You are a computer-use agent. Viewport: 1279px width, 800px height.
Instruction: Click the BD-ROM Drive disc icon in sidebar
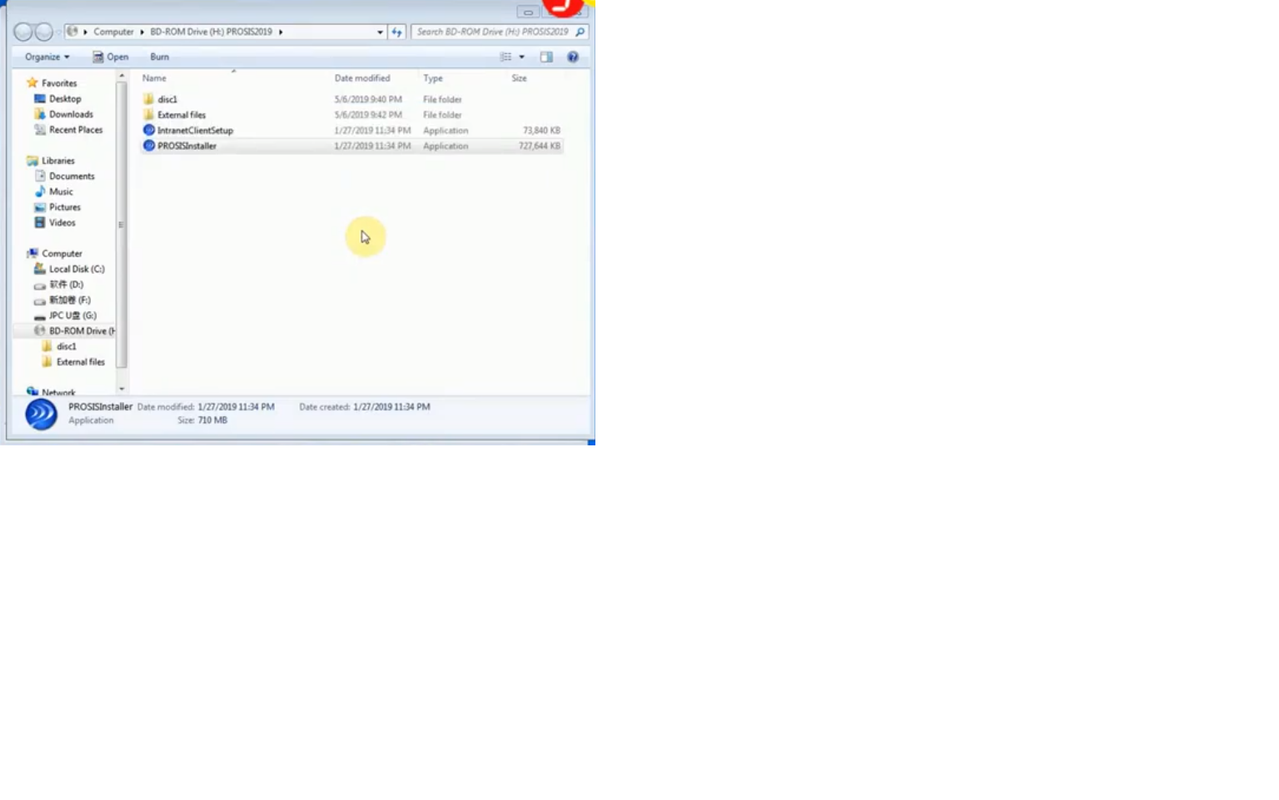pyautogui.click(x=40, y=331)
